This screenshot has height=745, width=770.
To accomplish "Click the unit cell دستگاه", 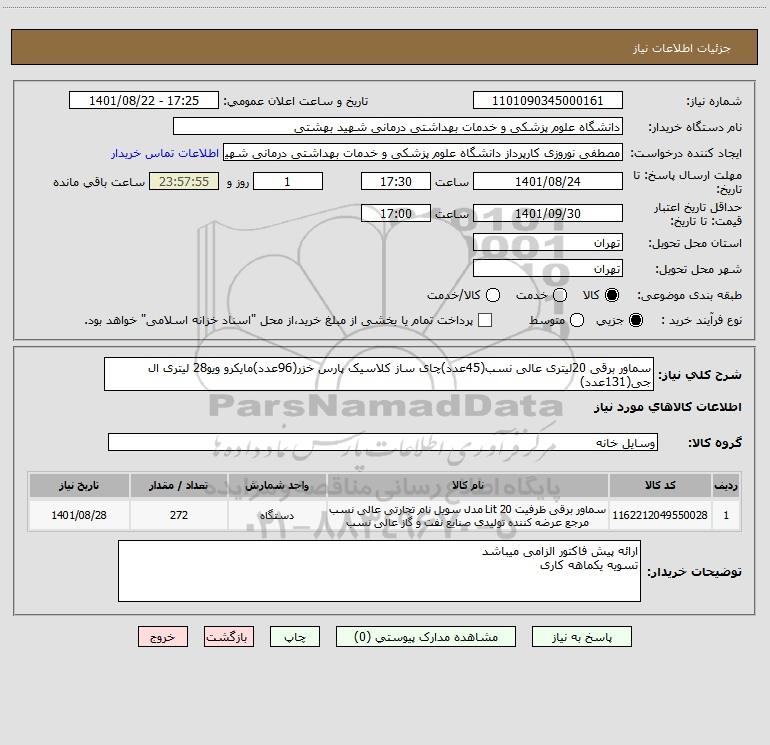I will tap(277, 515).
